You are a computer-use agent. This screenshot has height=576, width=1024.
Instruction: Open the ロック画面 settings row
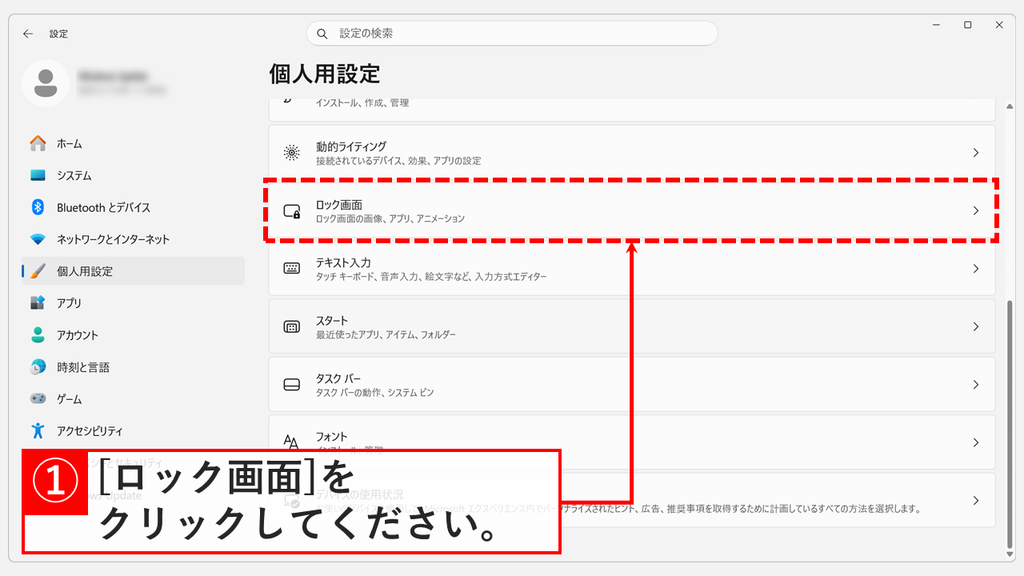632,210
